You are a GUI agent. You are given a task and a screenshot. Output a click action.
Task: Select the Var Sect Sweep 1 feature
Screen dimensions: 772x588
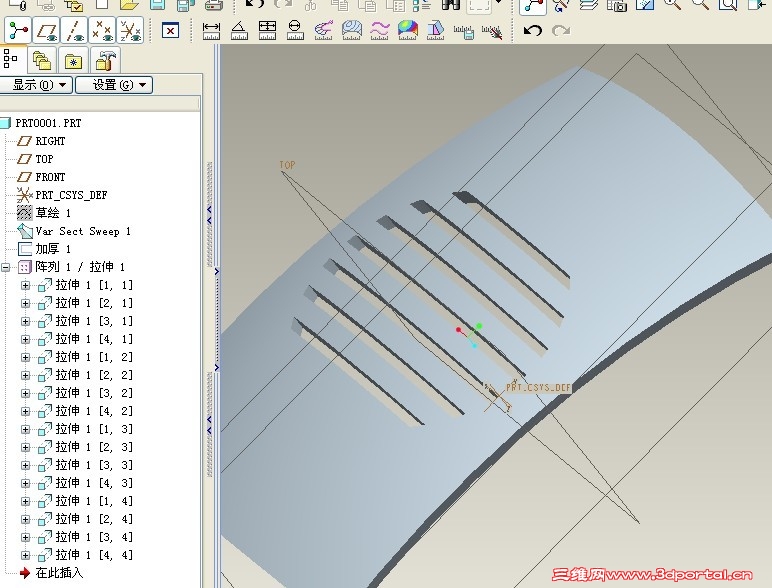pyautogui.click(x=82, y=231)
